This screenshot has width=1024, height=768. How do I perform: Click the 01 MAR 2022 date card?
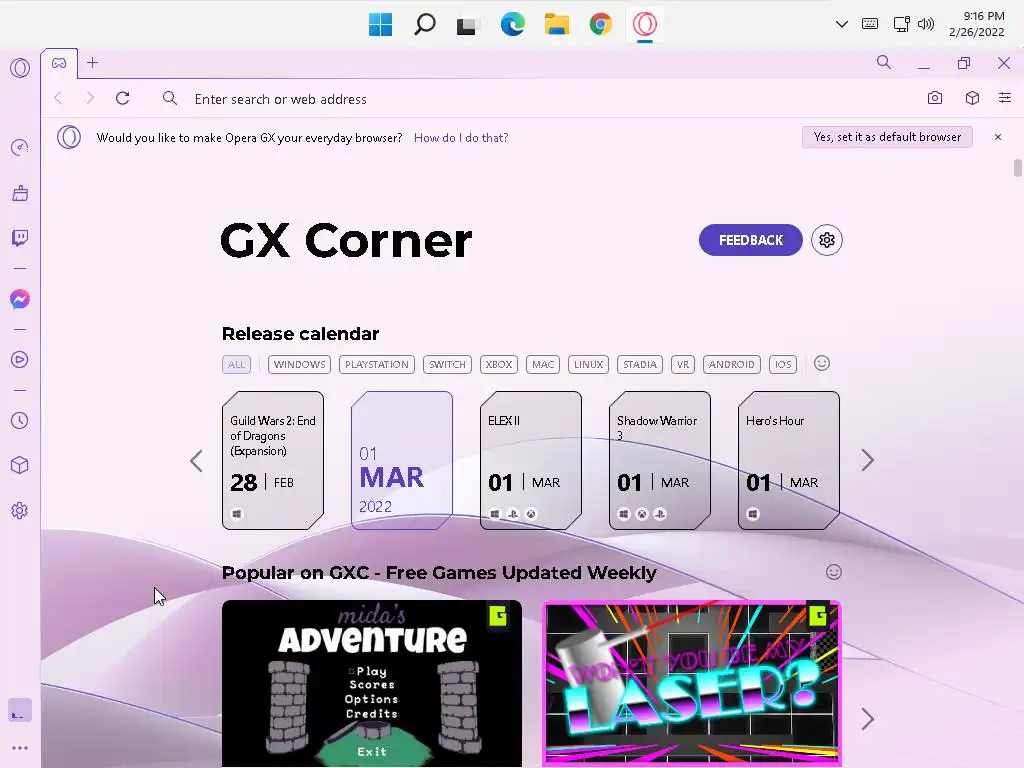coord(402,460)
